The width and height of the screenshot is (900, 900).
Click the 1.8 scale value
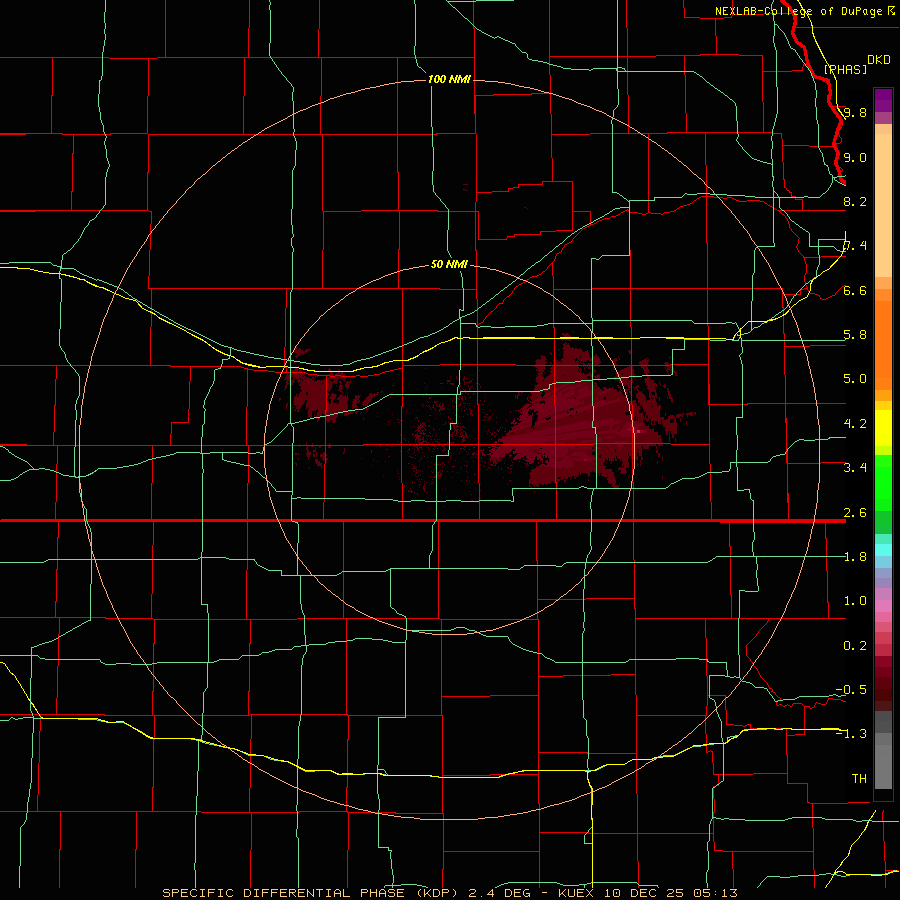[855, 557]
